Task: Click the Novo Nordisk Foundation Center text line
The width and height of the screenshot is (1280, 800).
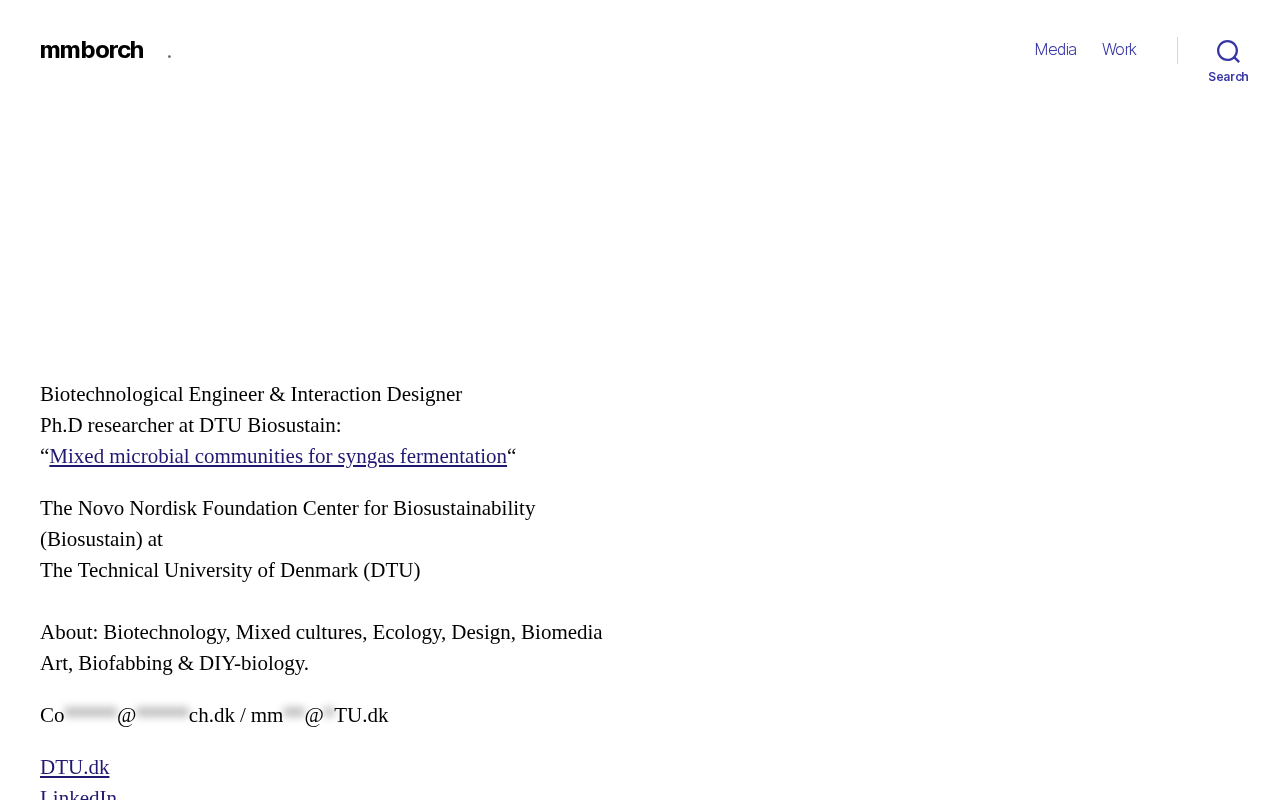Action: pyautogui.click(x=287, y=509)
